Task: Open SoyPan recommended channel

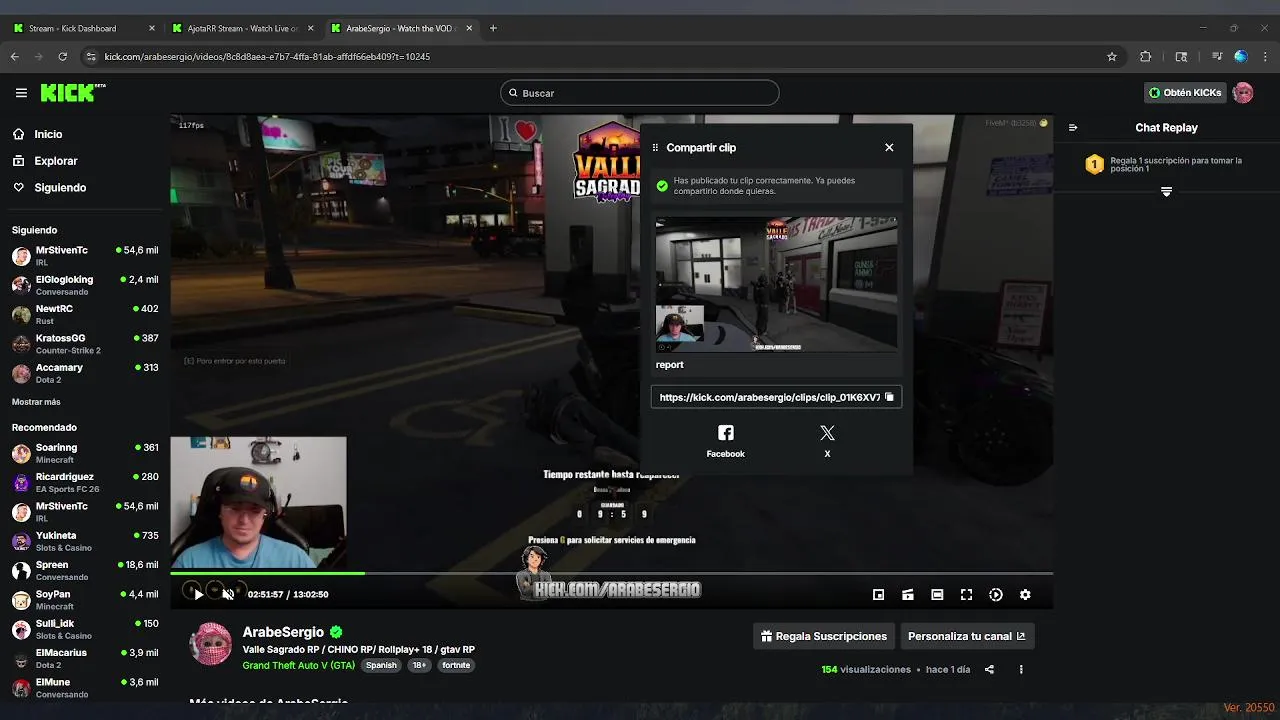Action: tap(85, 599)
